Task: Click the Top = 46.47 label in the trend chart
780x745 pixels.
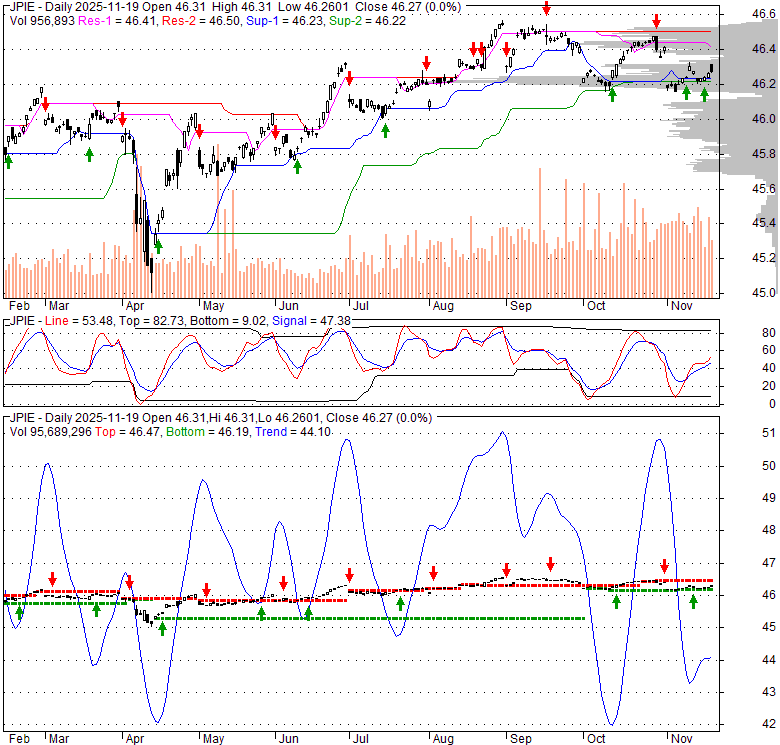Action: coord(127,432)
